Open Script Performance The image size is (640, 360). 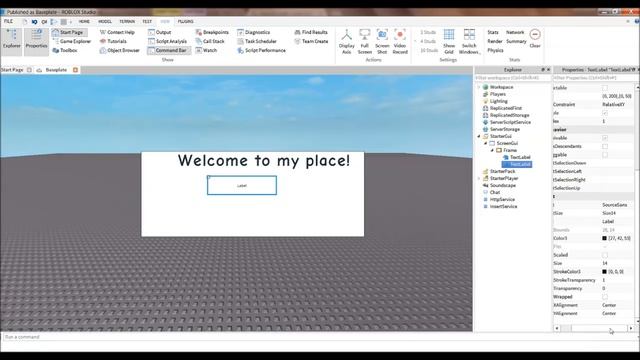pyautogui.click(x=261, y=50)
